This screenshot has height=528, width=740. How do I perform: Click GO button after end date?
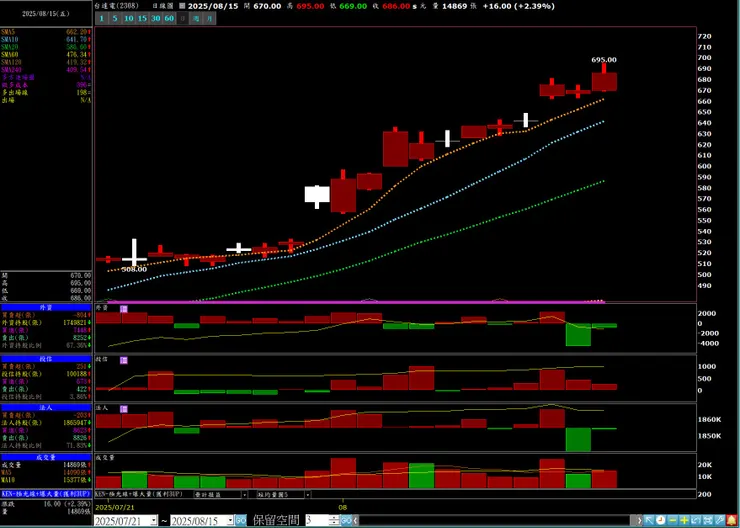point(241,520)
